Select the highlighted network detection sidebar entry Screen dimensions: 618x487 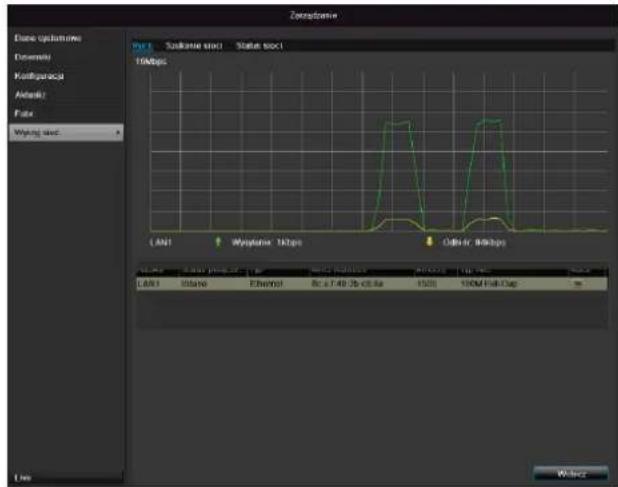[66, 133]
